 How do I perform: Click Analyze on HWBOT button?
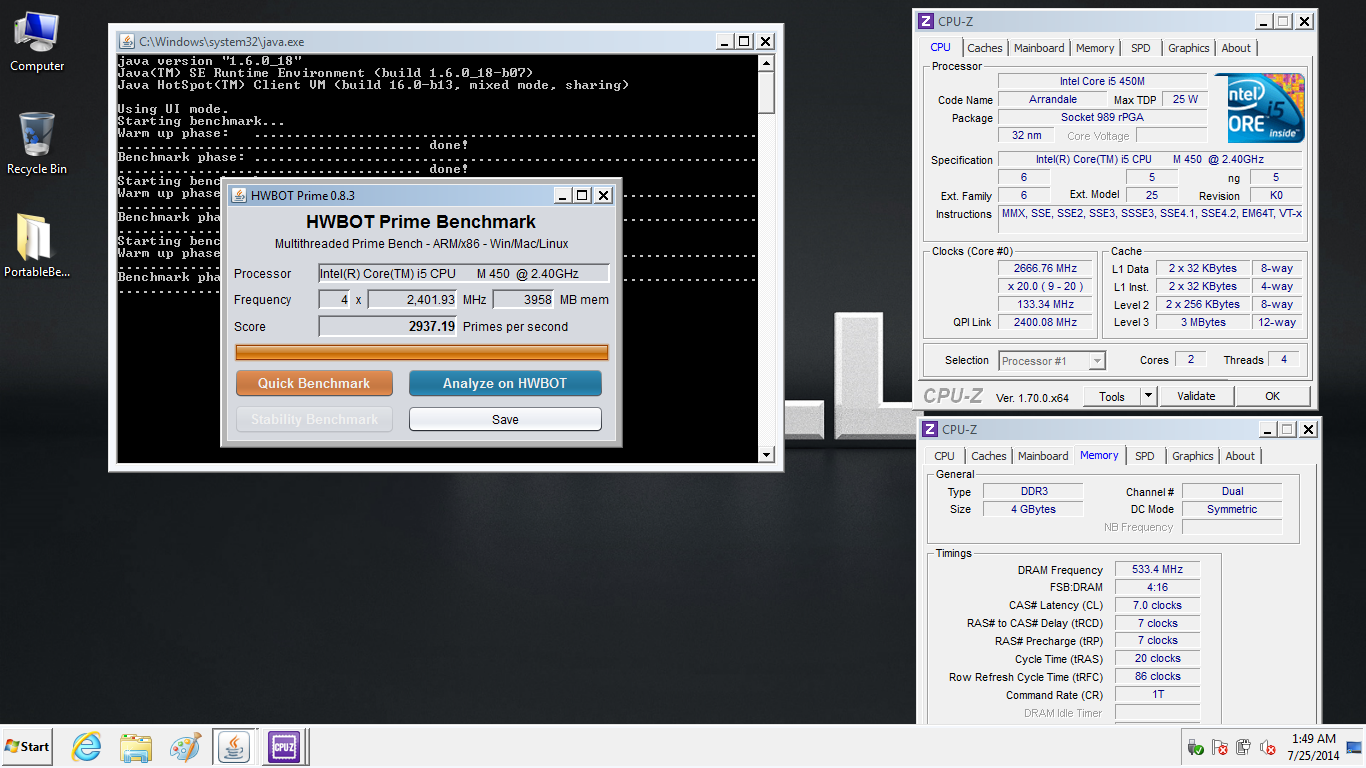click(505, 383)
